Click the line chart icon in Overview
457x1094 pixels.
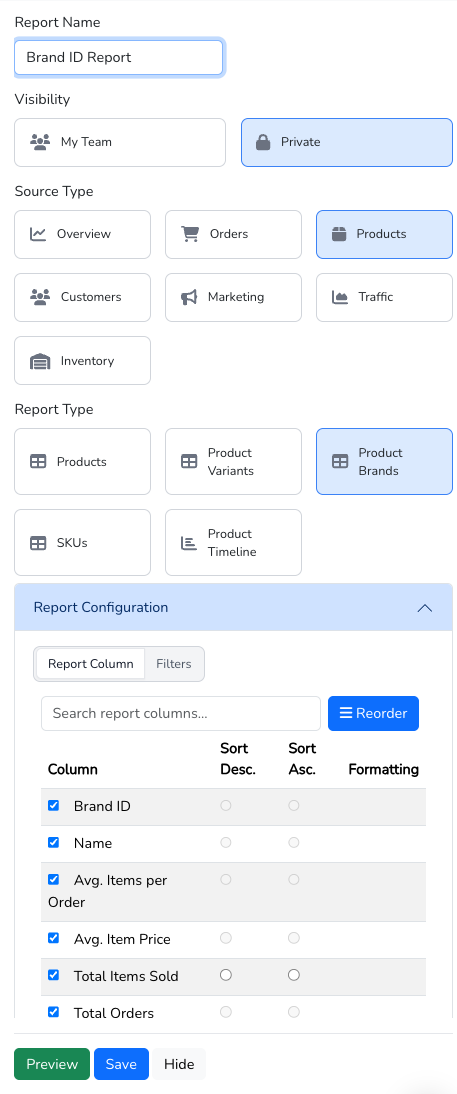[x=38, y=234]
